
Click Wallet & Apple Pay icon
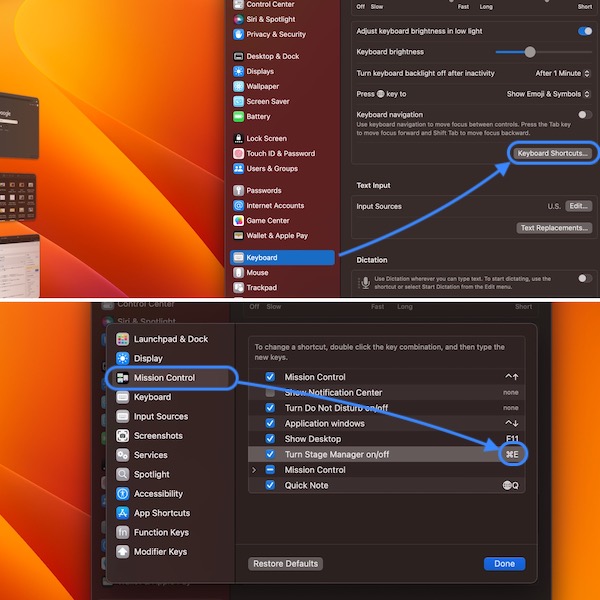(x=238, y=235)
